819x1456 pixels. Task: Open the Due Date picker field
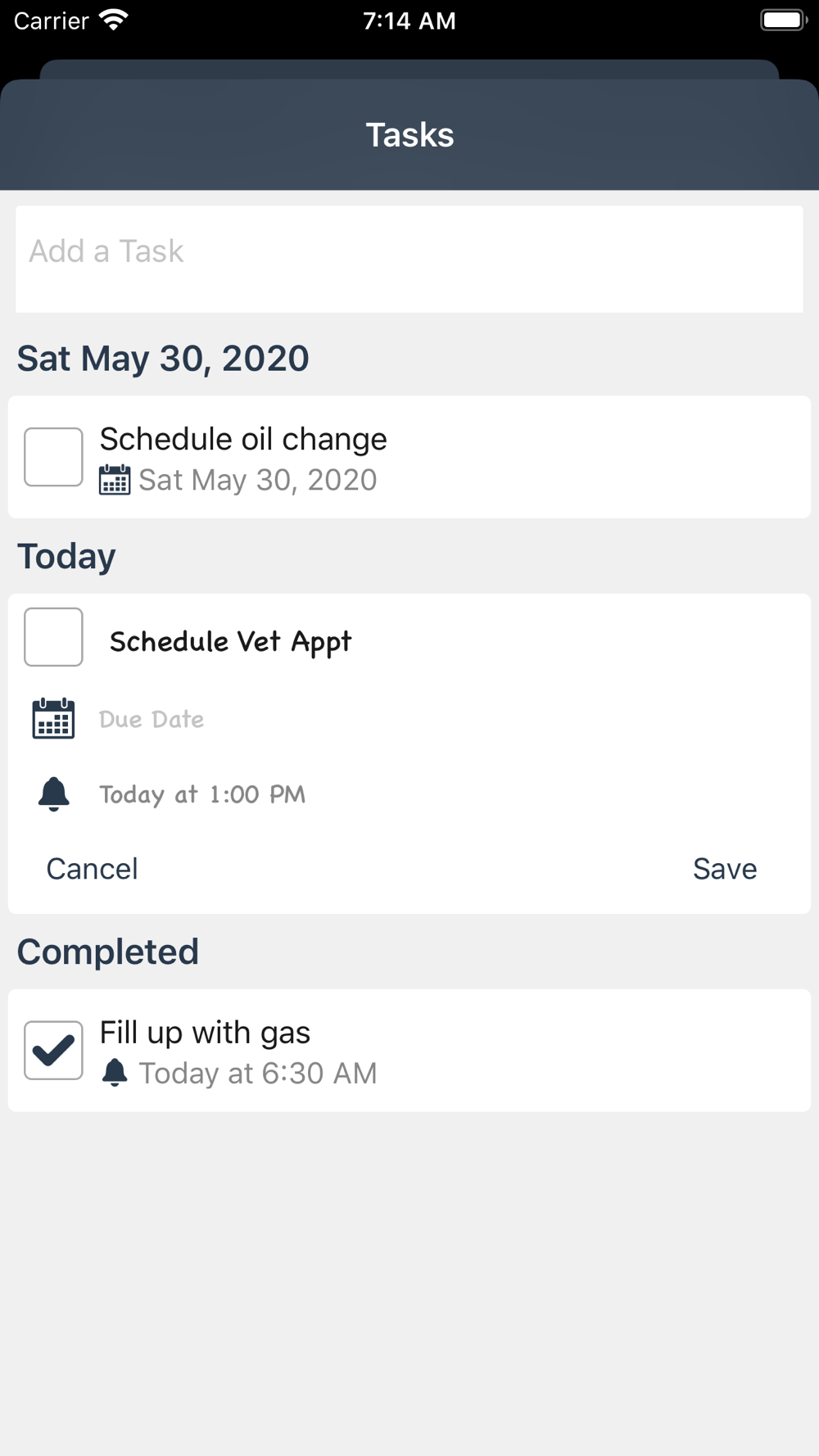pos(152,719)
